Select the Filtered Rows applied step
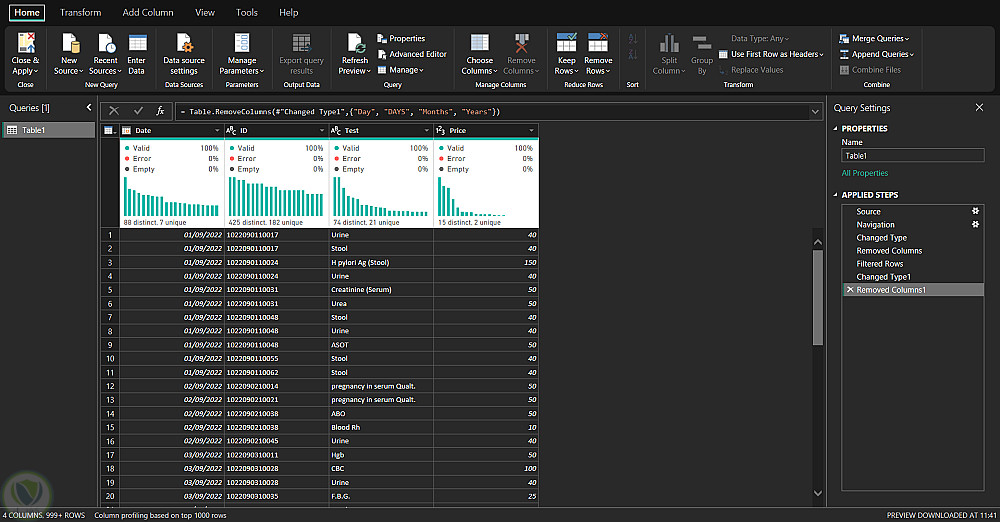This screenshot has width=1000, height=522. pos(880,264)
